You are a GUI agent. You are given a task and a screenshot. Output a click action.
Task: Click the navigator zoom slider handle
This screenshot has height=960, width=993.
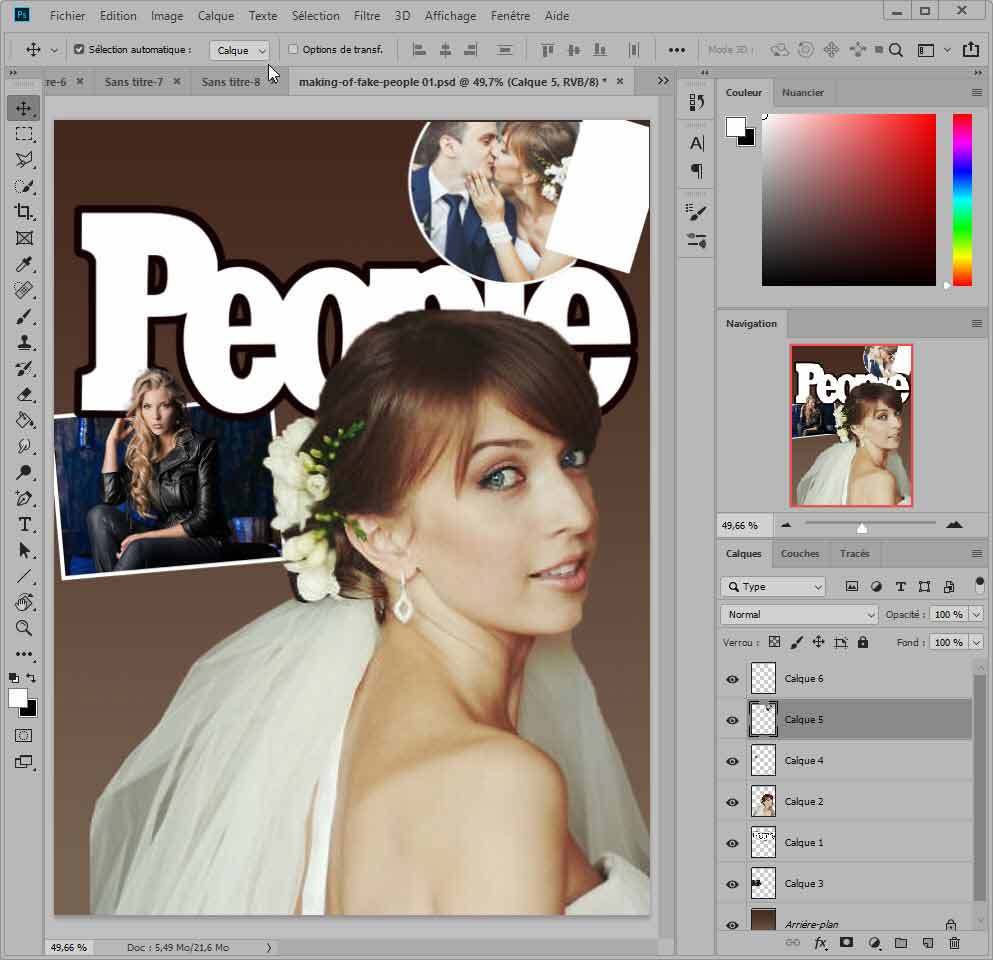coord(861,527)
